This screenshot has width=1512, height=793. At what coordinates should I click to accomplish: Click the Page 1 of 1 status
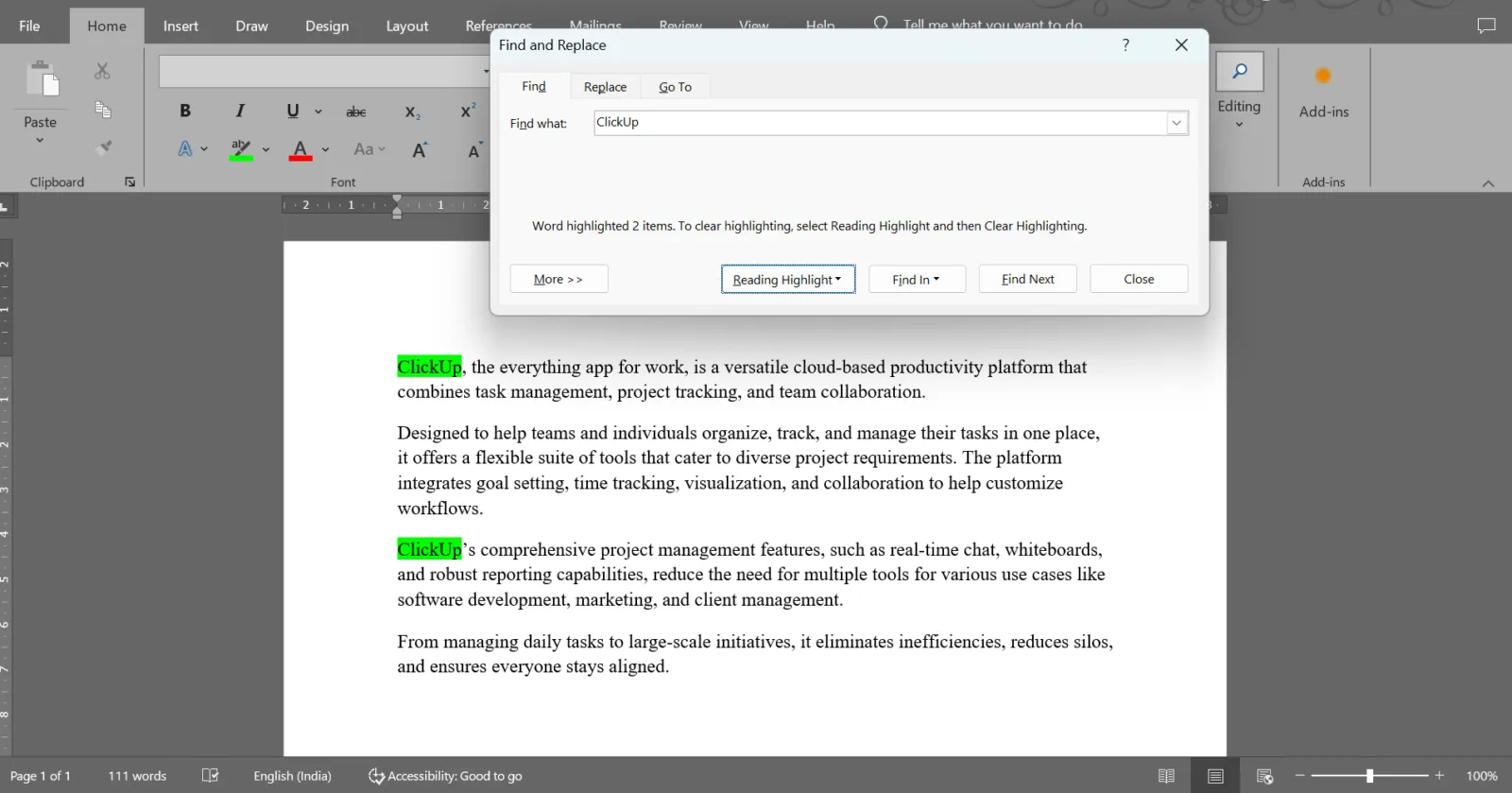(x=41, y=776)
